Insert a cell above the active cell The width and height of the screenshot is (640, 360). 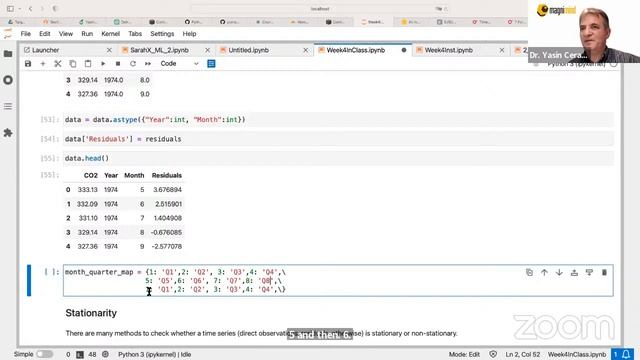click(574, 273)
